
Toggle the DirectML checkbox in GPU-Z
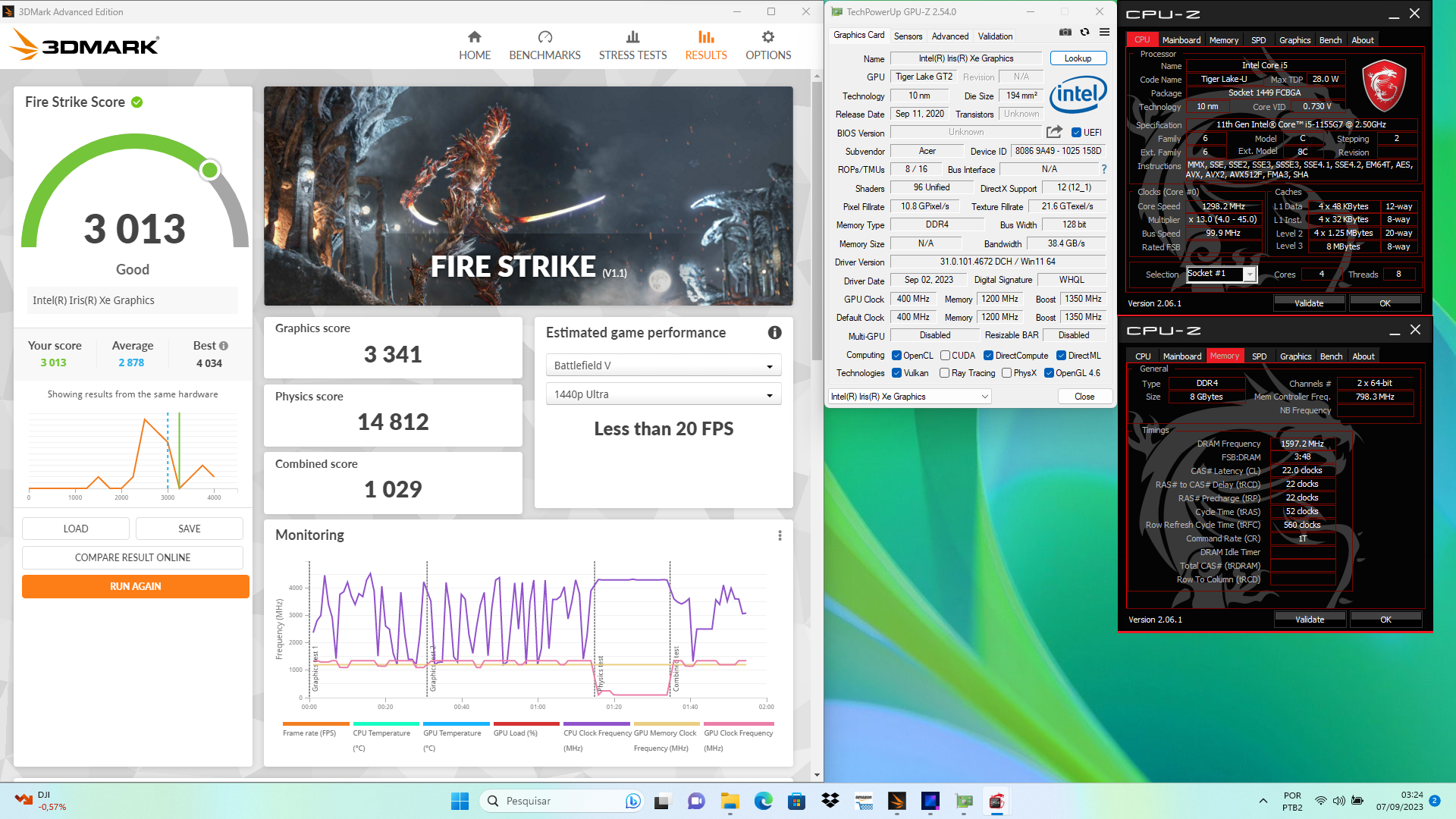point(1061,356)
